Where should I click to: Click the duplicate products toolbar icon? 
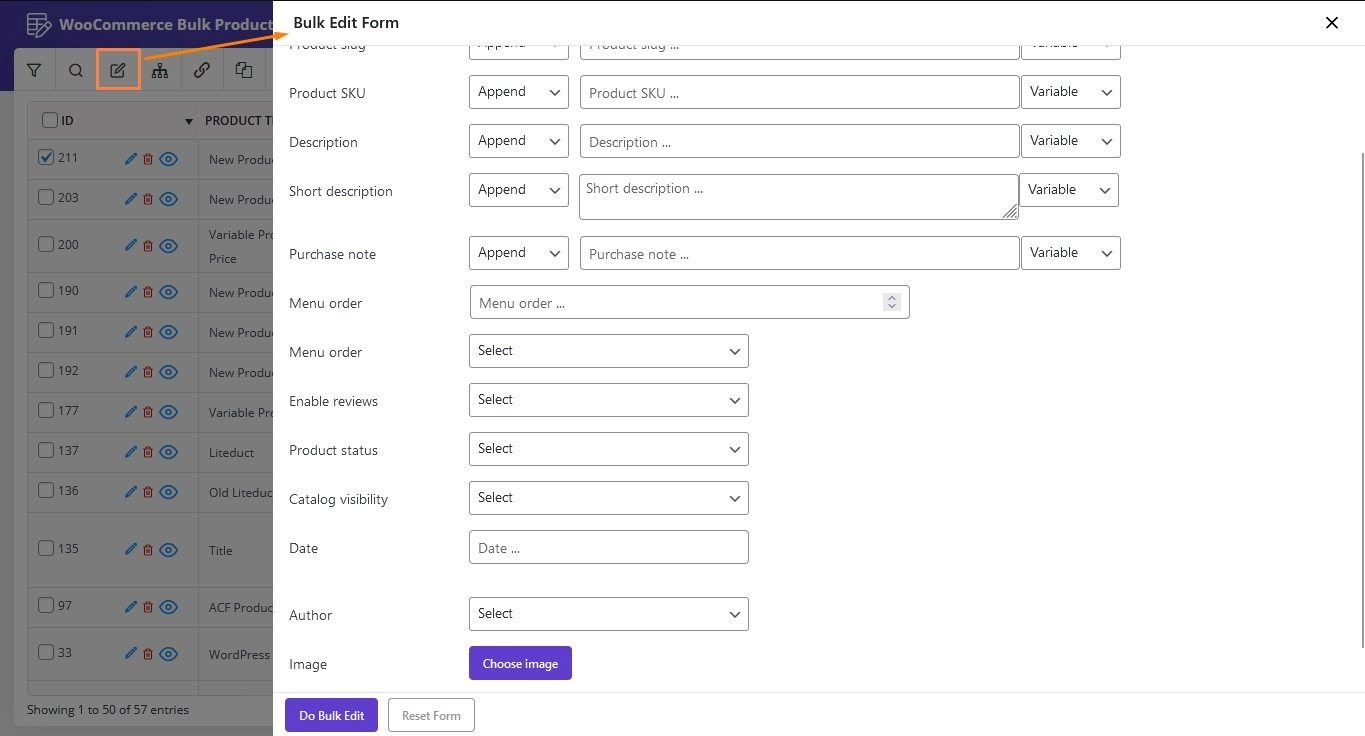point(244,70)
